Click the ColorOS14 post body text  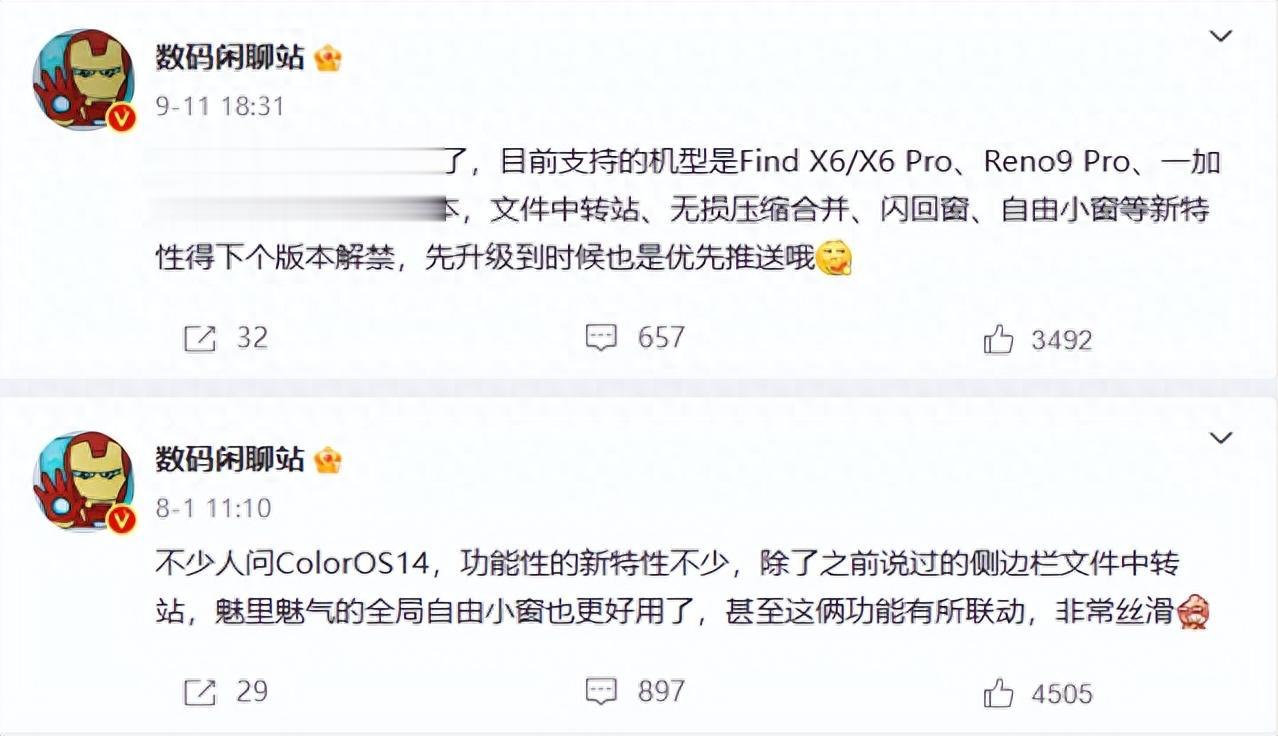tap(682, 587)
